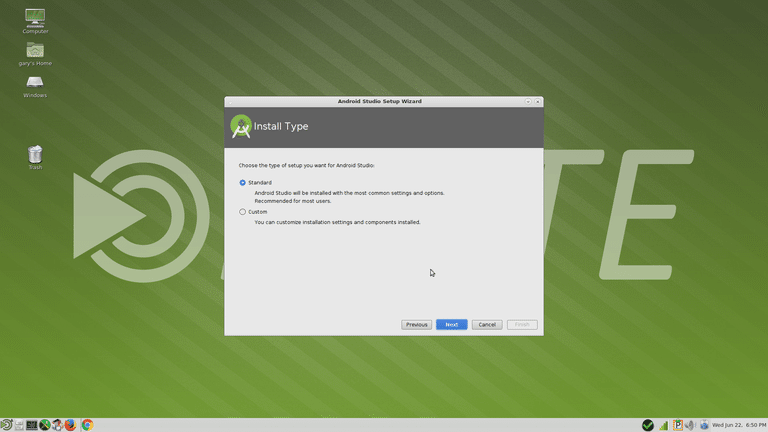
Task: Click the Android Studio logo in header
Action: tap(240, 126)
